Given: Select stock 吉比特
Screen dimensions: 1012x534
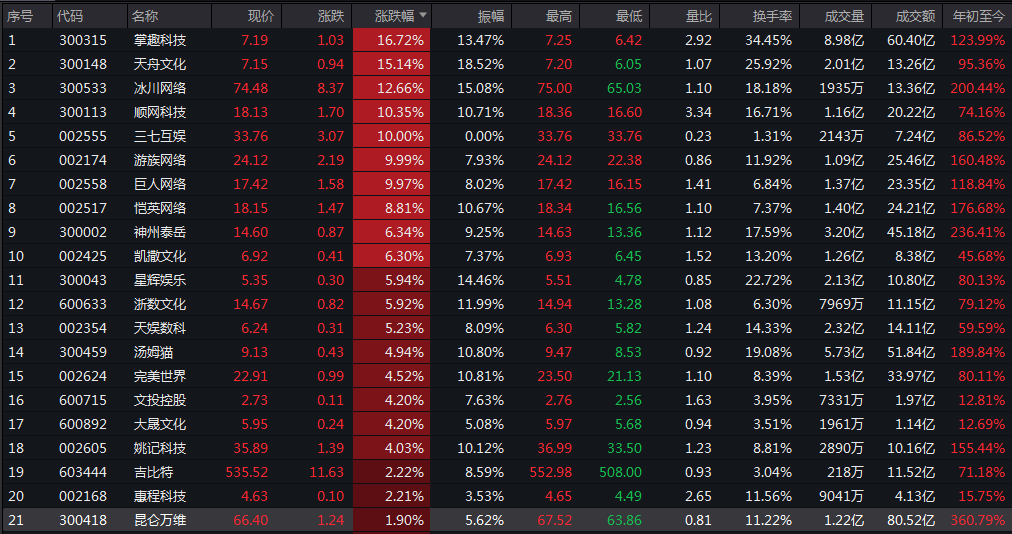Looking at the screenshot, I should (x=153, y=472).
